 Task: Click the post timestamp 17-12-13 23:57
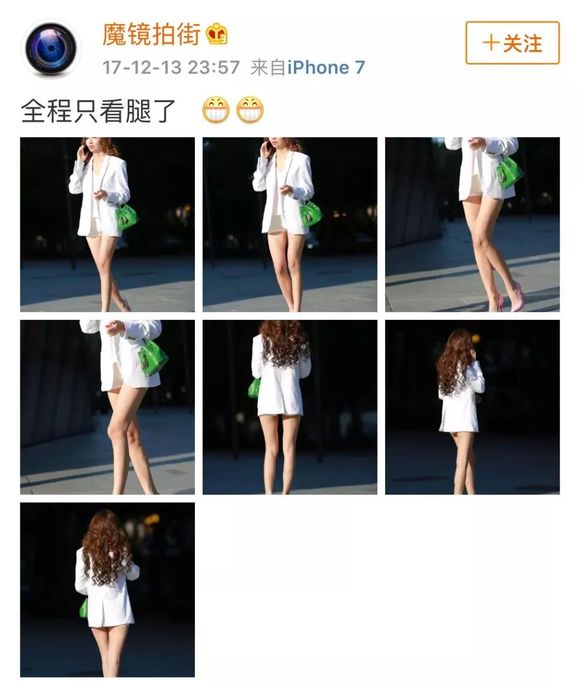171,67
